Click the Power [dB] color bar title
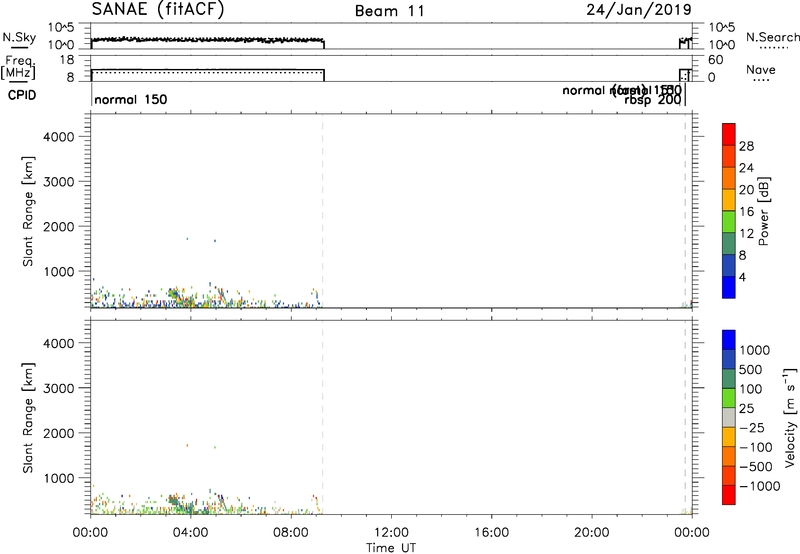The image size is (800, 554). [x=764, y=211]
